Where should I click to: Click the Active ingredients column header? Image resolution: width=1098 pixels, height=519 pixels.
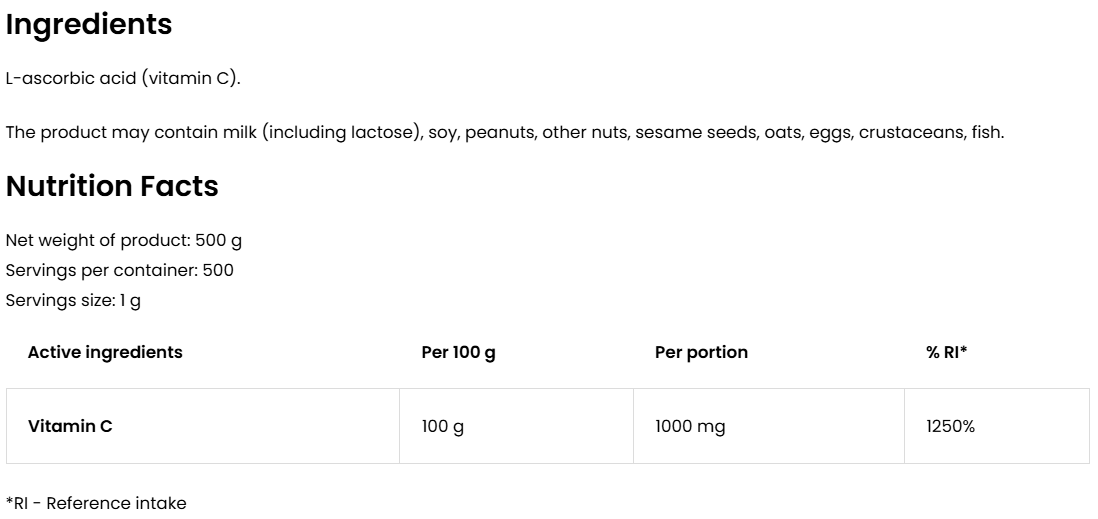[x=105, y=352]
